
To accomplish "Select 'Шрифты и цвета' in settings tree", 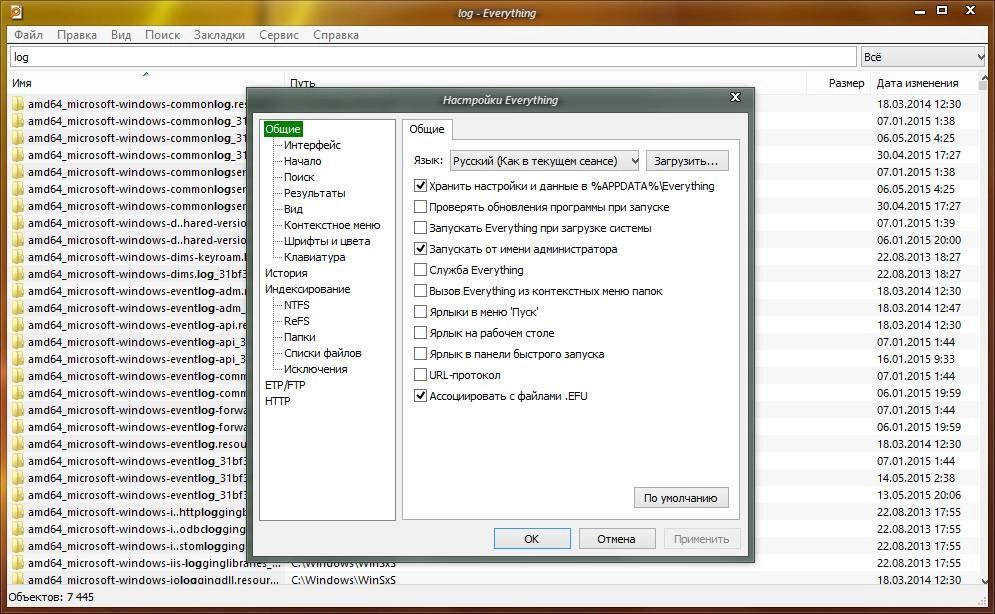I will pos(327,241).
